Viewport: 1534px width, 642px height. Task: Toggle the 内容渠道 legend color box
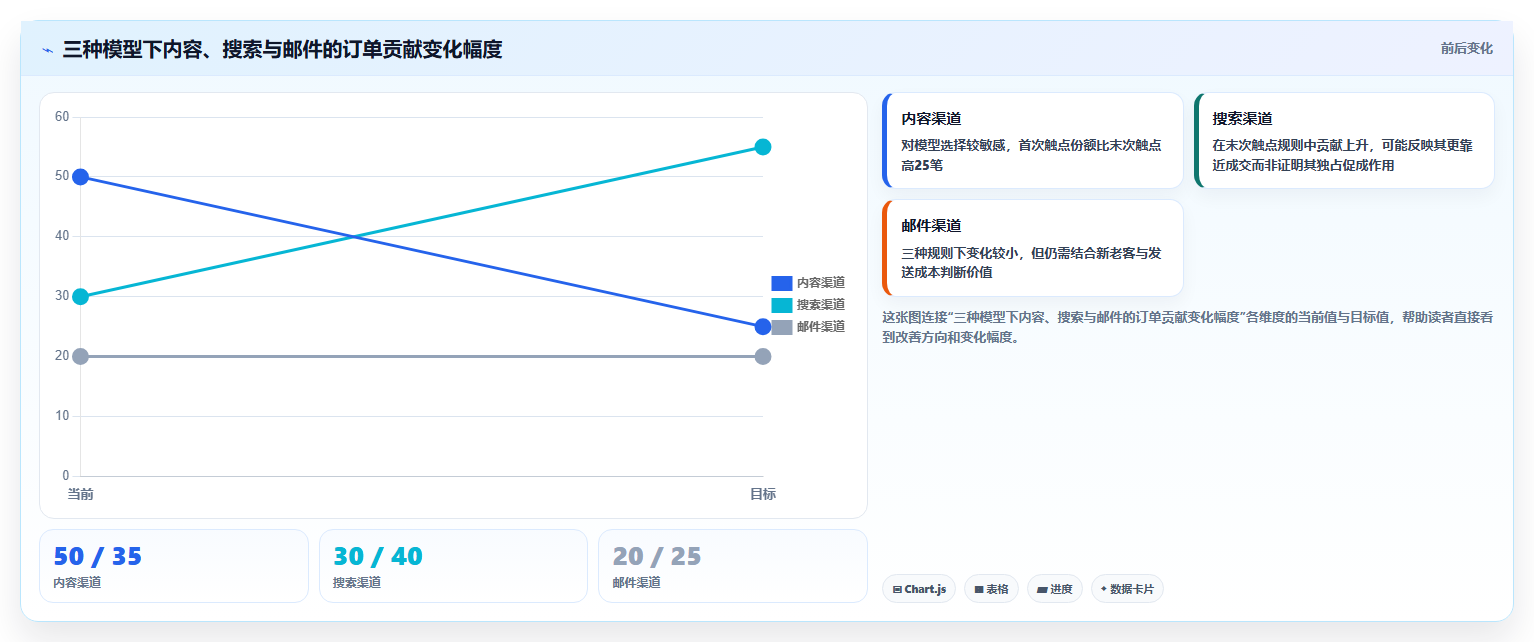781,283
